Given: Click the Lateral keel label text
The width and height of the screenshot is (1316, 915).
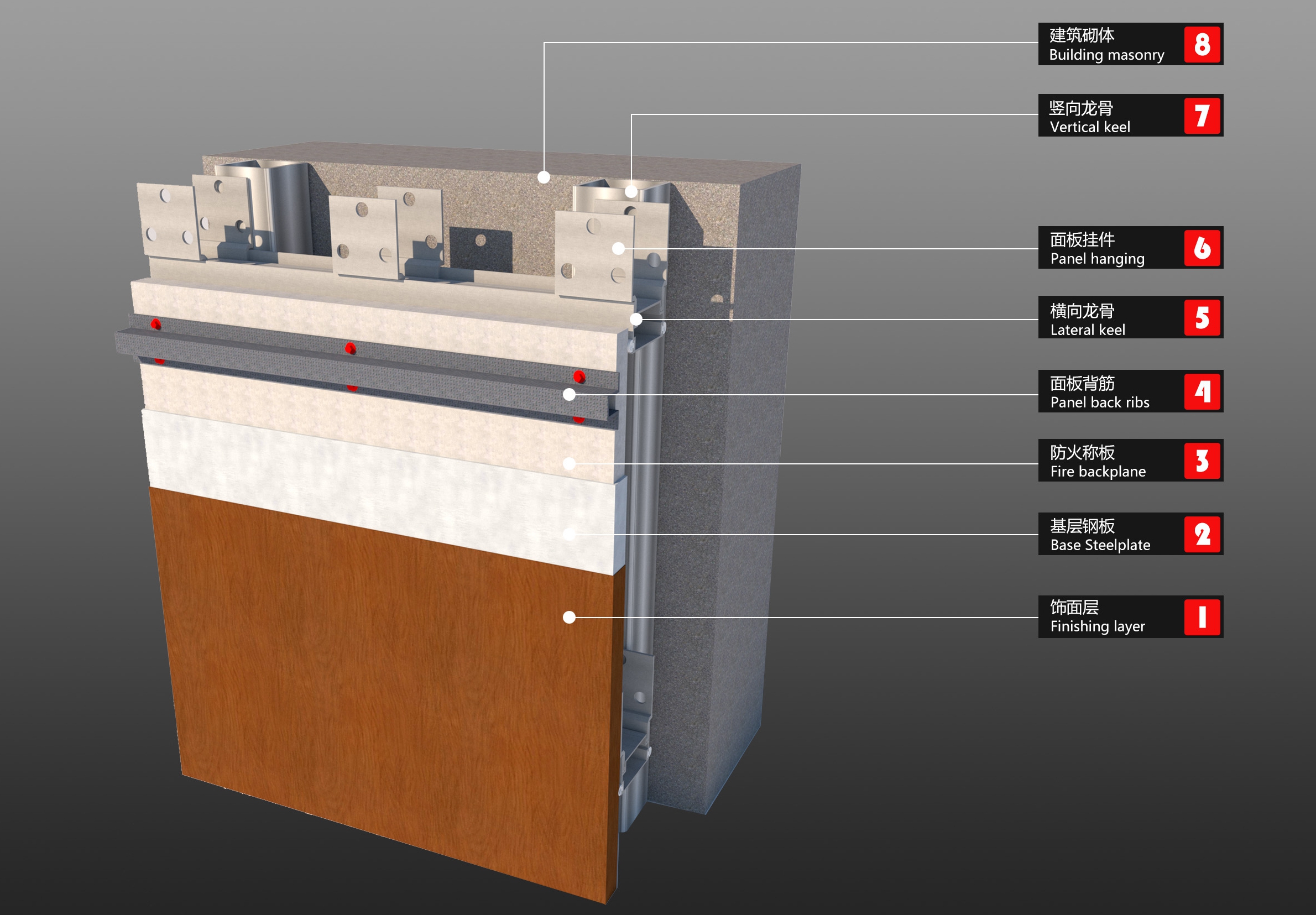Looking at the screenshot, I should (x=1087, y=330).
